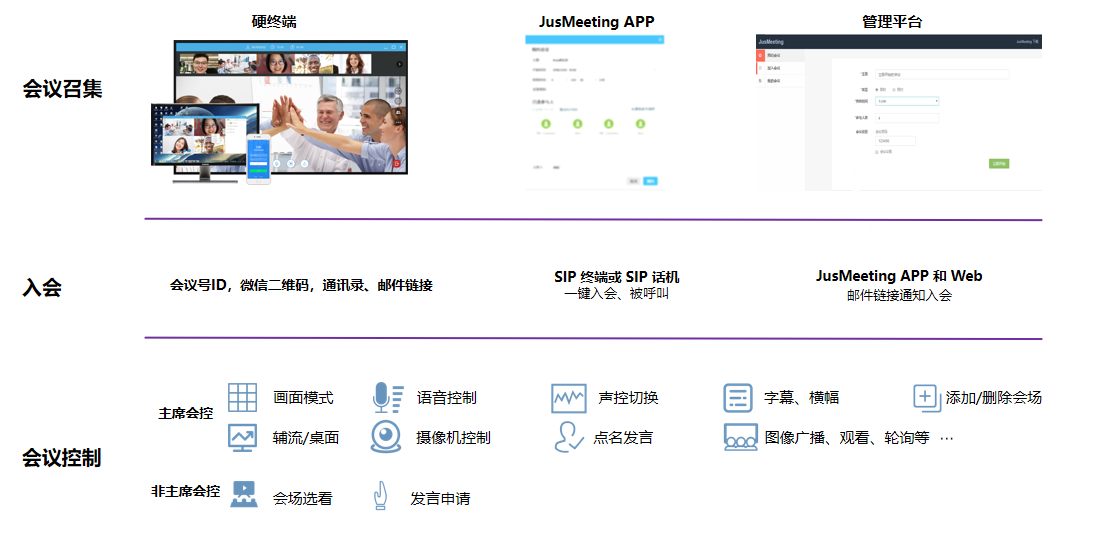This screenshot has height=540, width=1119.
Task: Click the 字幕、横幅 caption icon
Action: pos(738,397)
